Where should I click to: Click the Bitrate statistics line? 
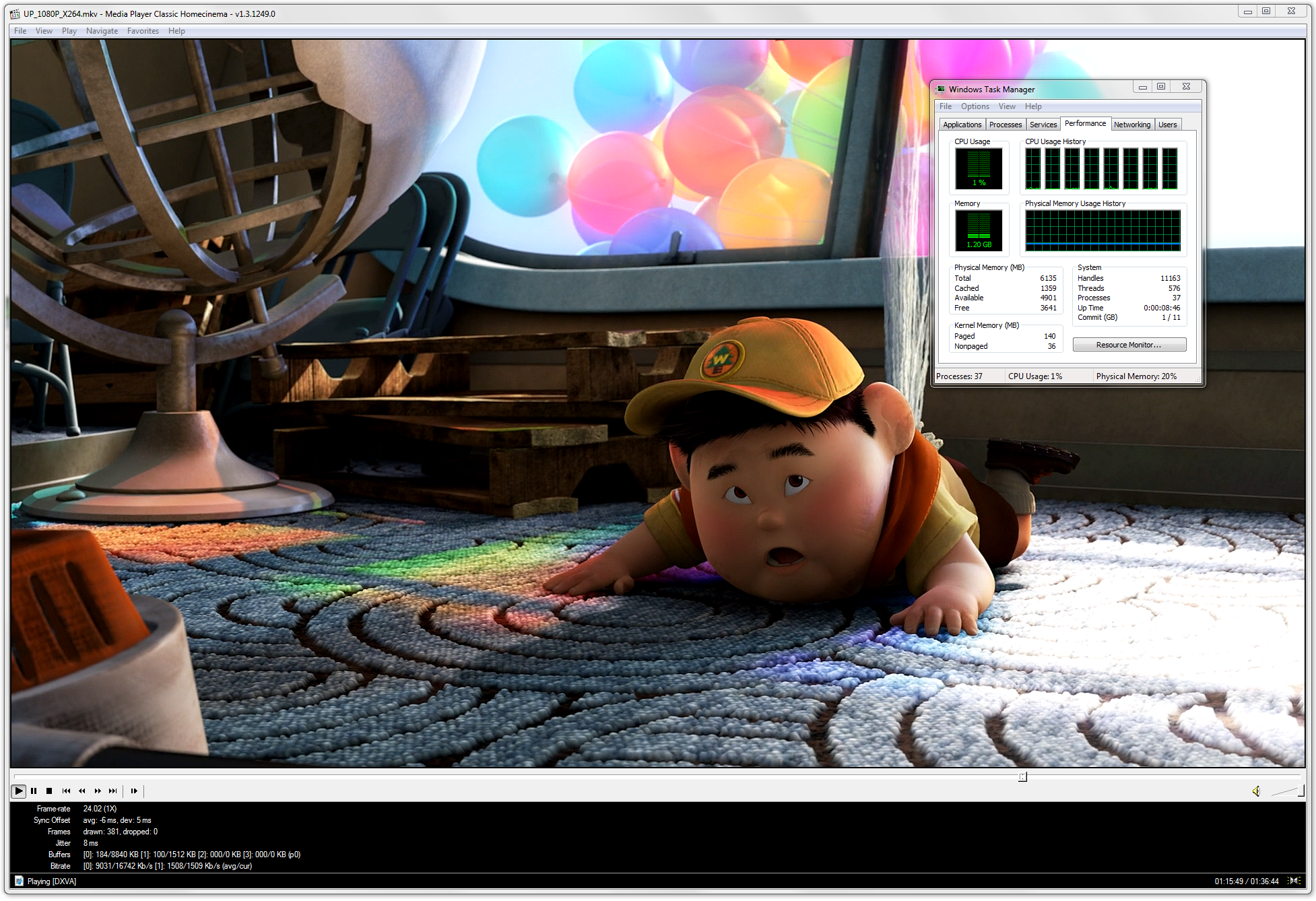pos(168,866)
